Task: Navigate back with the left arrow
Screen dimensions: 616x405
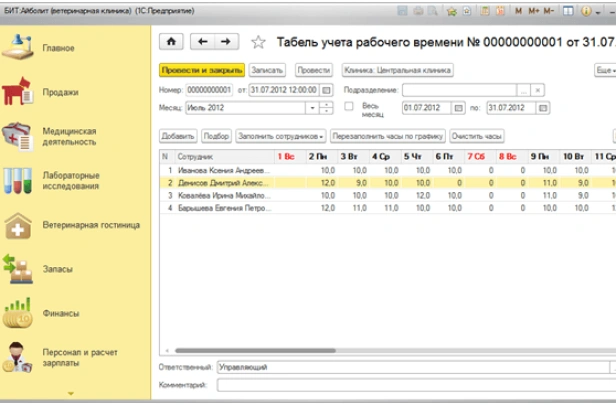Action: tap(204, 42)
